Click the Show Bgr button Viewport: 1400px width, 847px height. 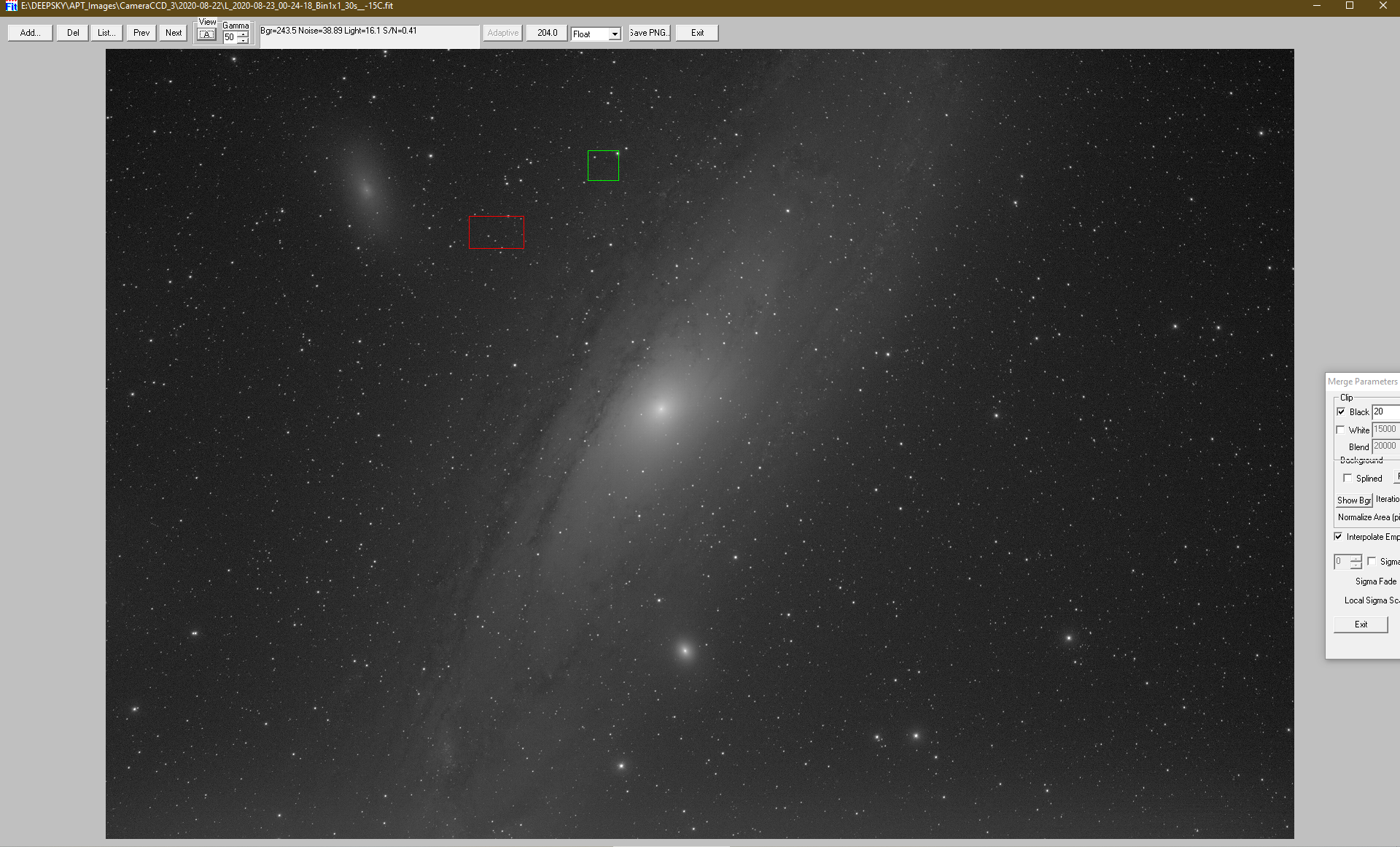[x=1353, y=500]
